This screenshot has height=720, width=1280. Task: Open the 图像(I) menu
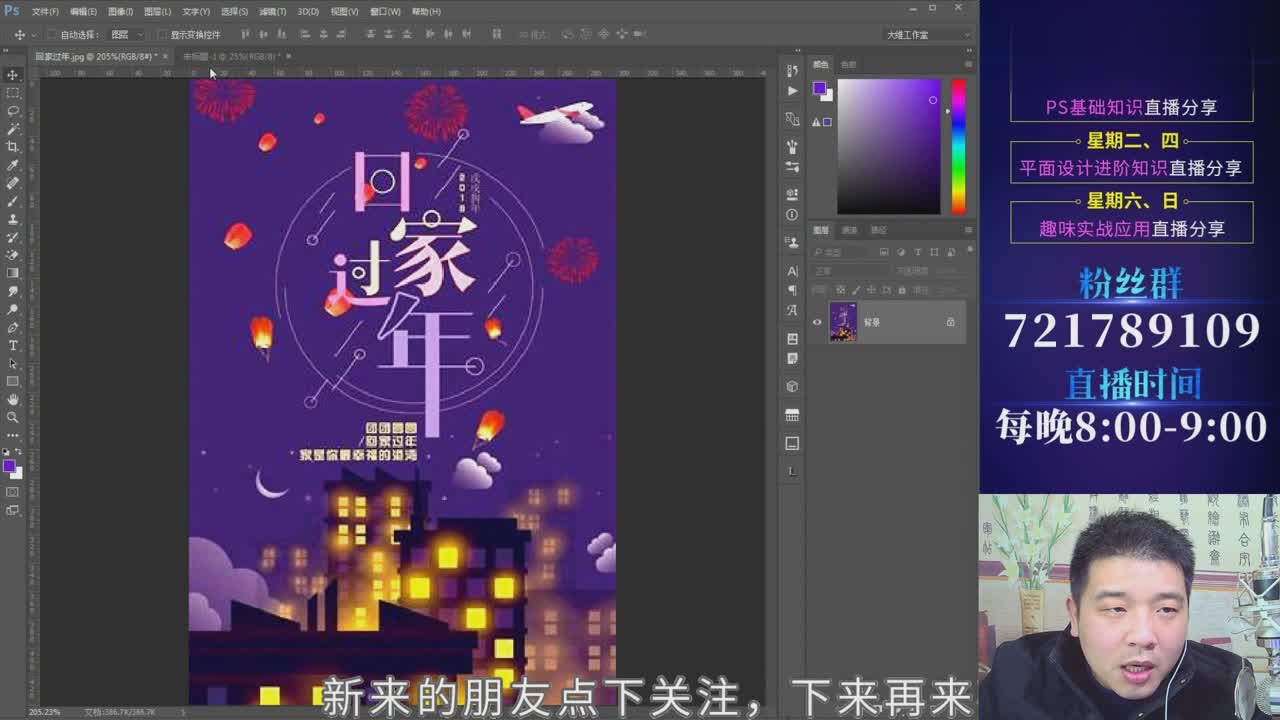(x=120, y=11)
